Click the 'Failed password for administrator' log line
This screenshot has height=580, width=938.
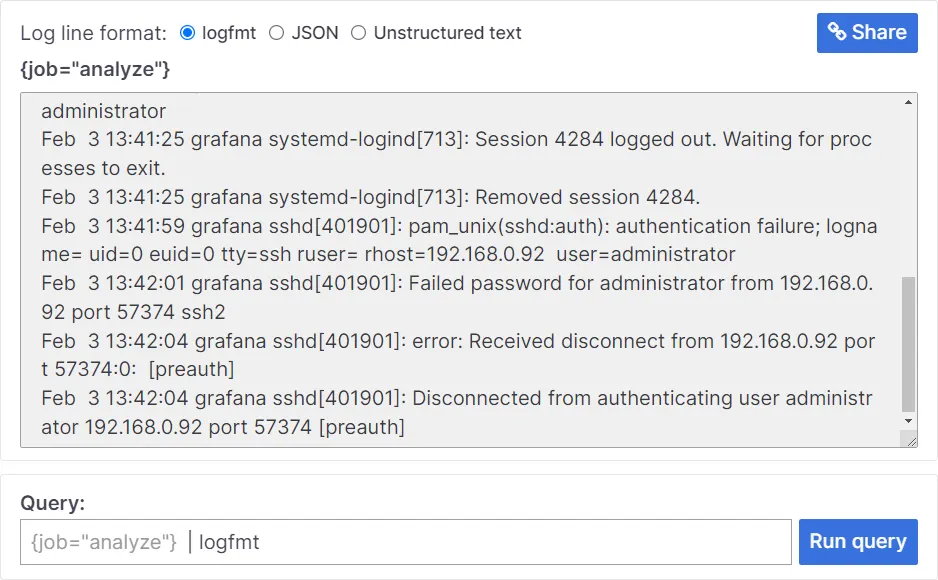coord(457,297)
